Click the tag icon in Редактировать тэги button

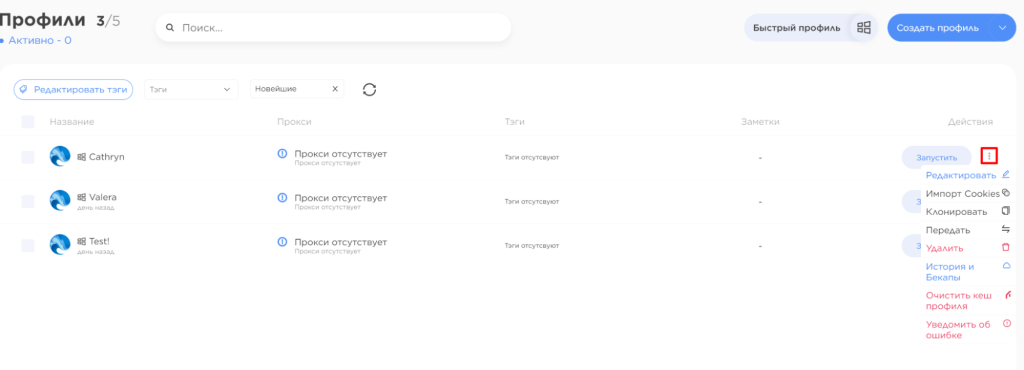(24, 89)
